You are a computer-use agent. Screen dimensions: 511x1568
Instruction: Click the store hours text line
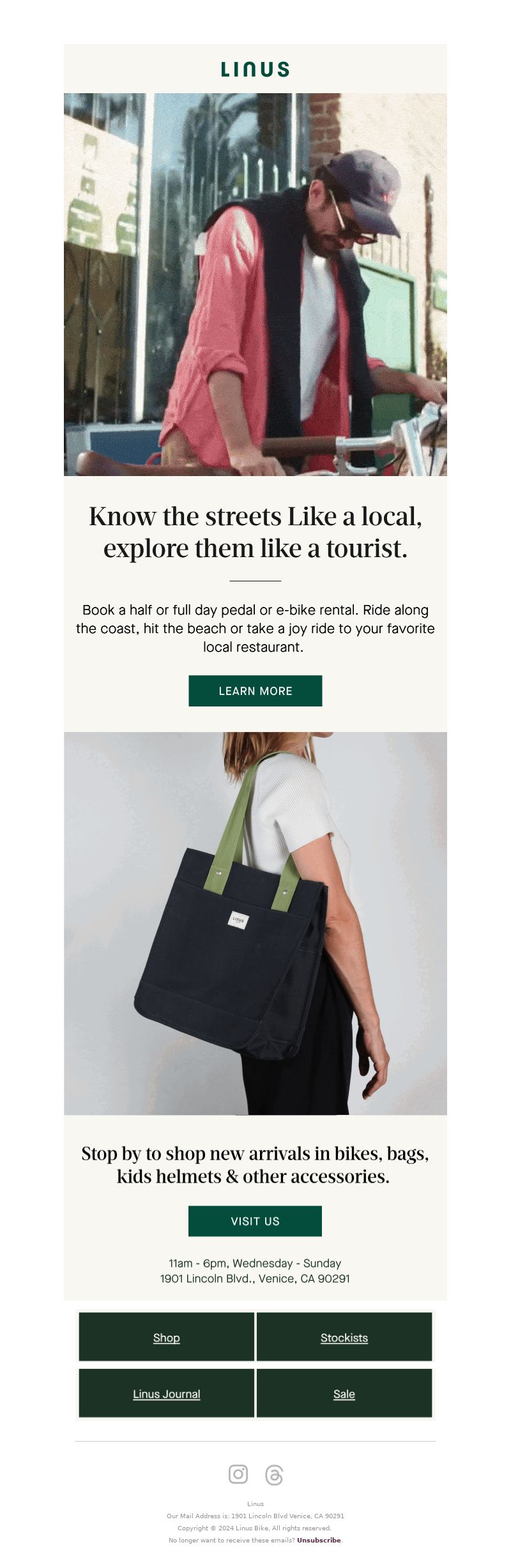point(255,1263)
